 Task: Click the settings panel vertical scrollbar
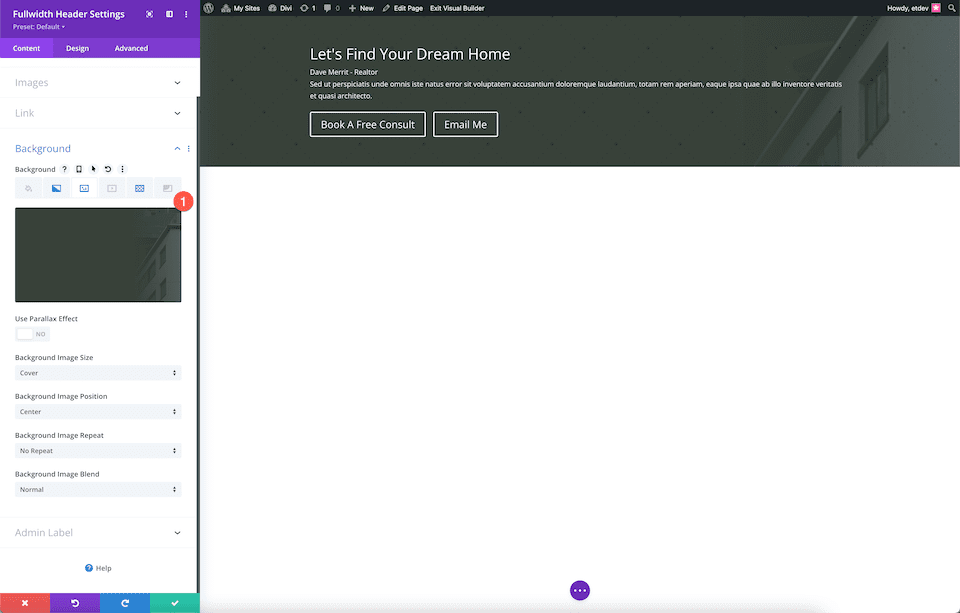coord(198,343)
